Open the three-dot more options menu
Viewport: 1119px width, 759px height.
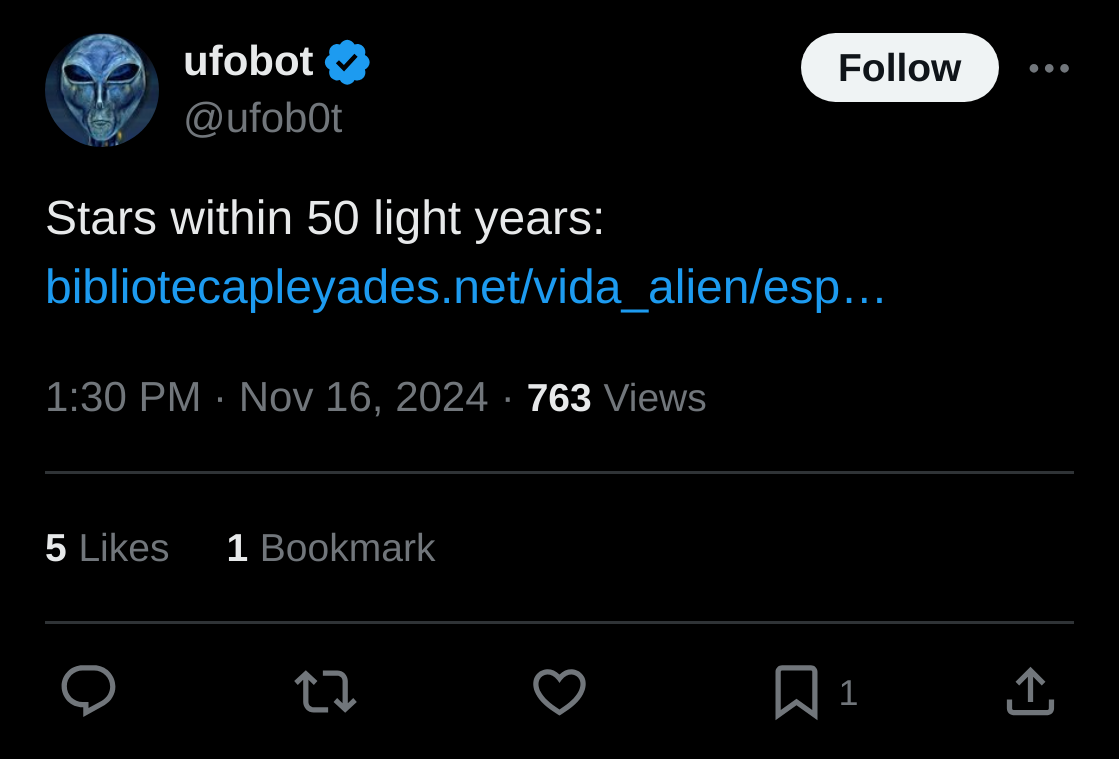pos(1049,68)
